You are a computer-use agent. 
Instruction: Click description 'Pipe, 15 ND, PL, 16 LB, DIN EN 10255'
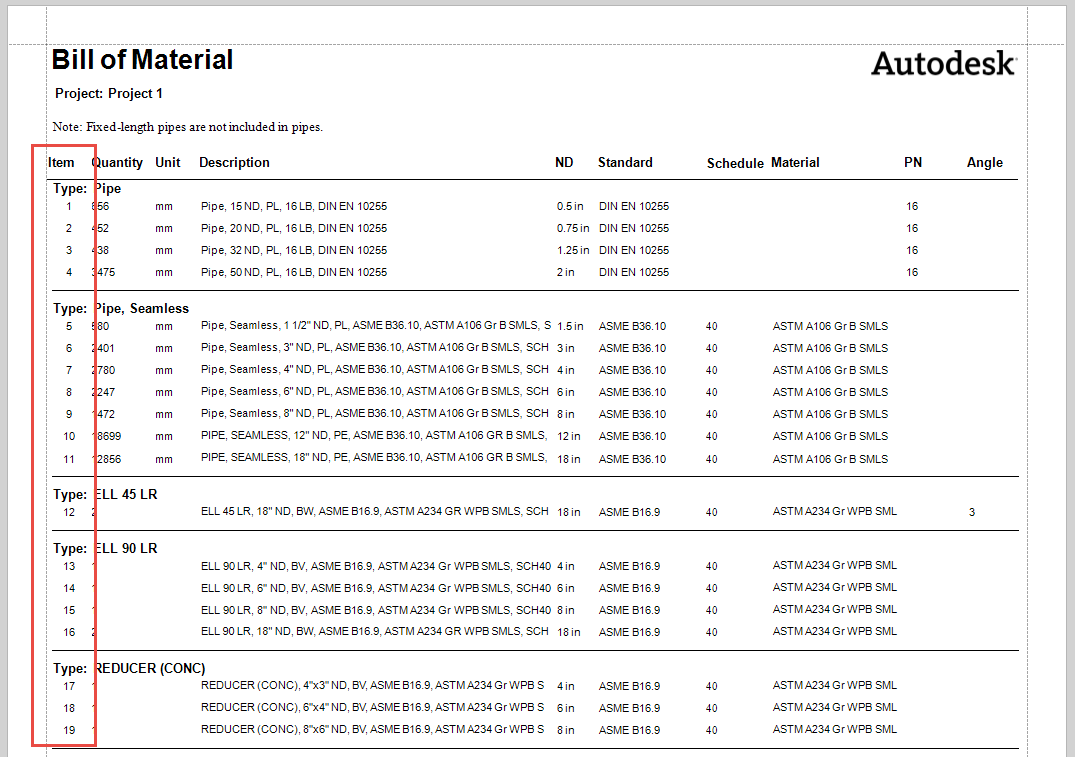(x=294, y=206)
